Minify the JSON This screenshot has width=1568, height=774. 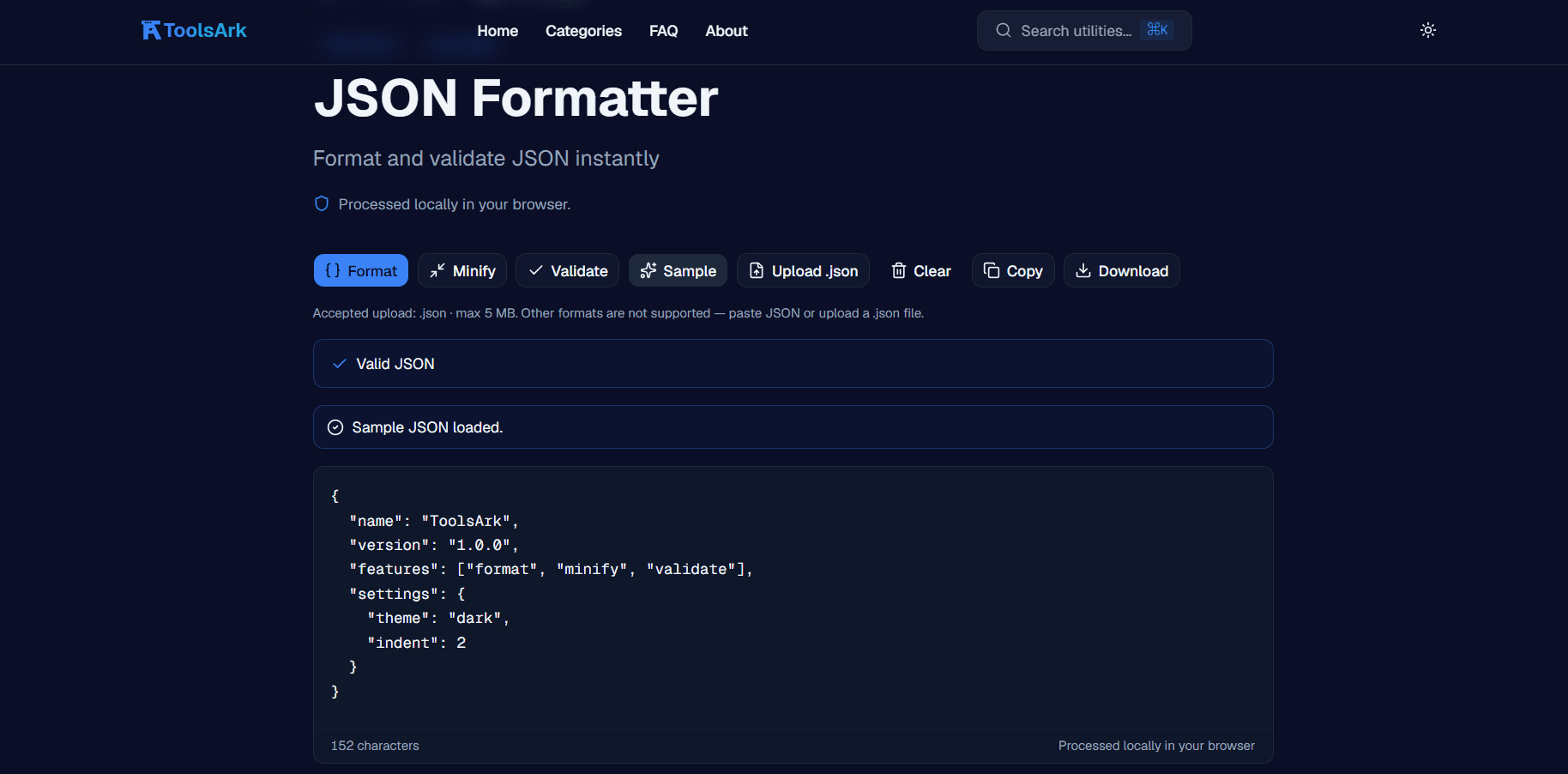pos(462,270)
